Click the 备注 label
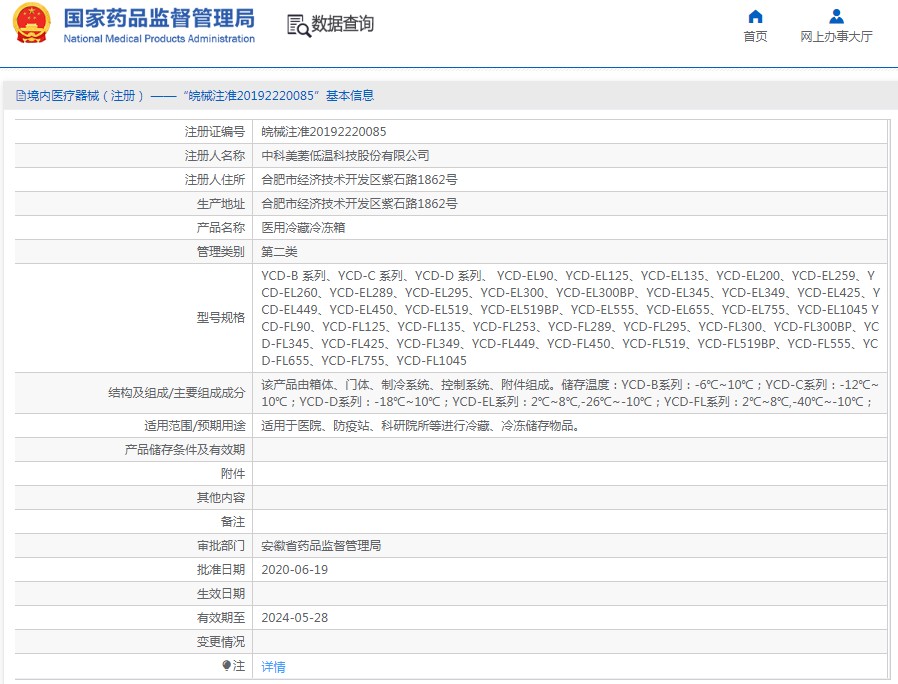The width and height of the screenshot is (898, 684). [233, 522]
